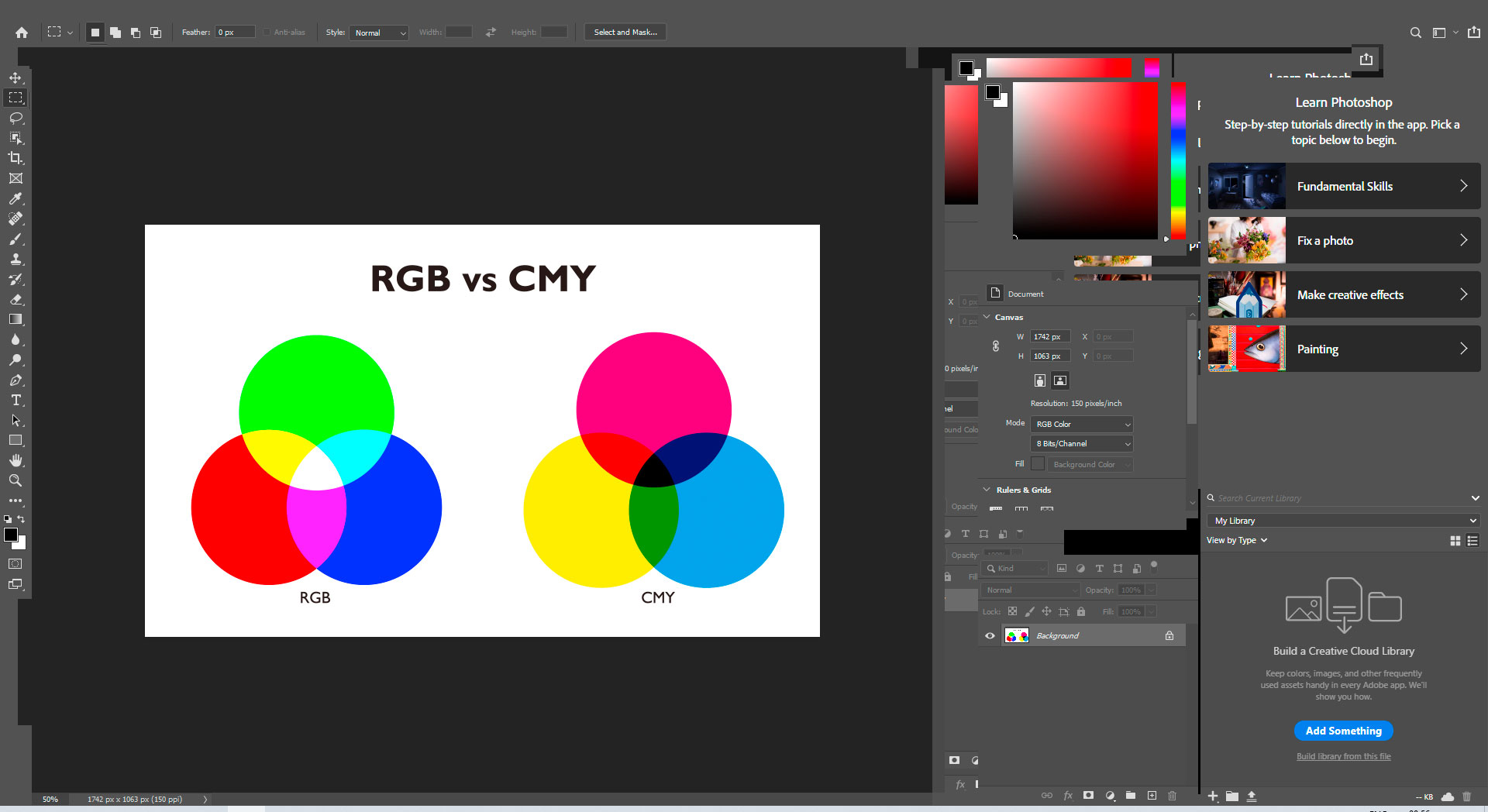Open Build library from this file
The width and height of the screenshot is (1488, 812).
pos(1343,756)
